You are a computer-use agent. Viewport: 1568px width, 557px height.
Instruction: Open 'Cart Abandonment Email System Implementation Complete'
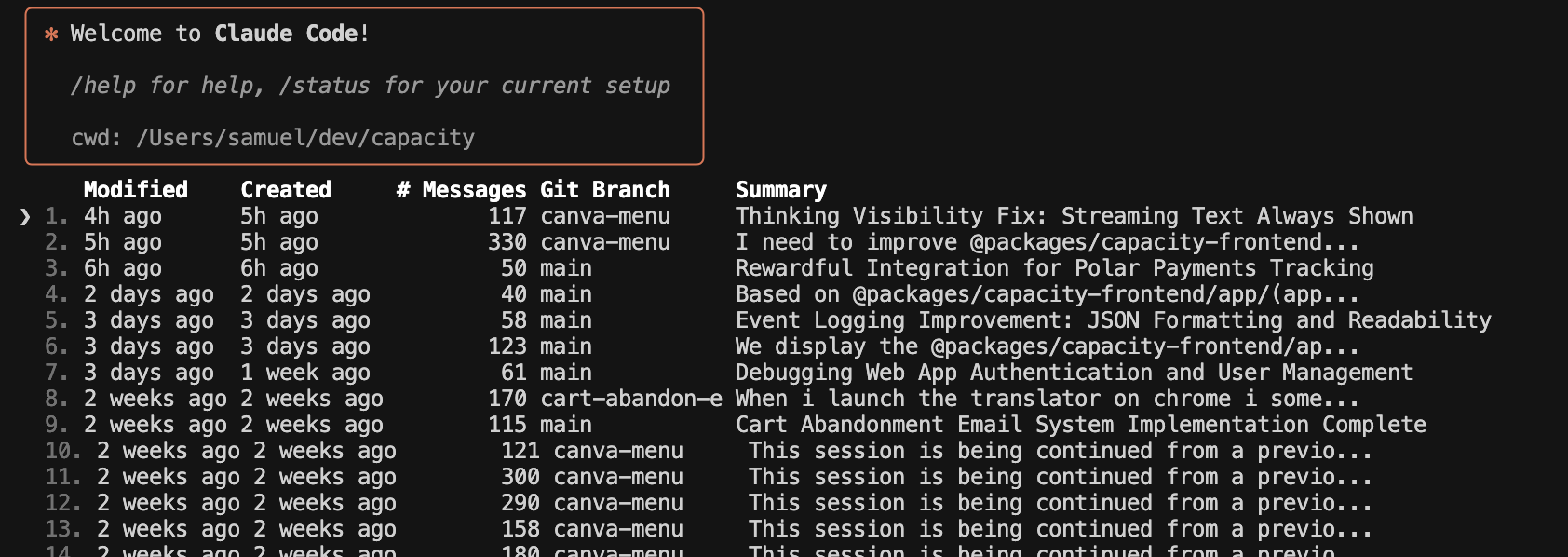(1080, 425)
